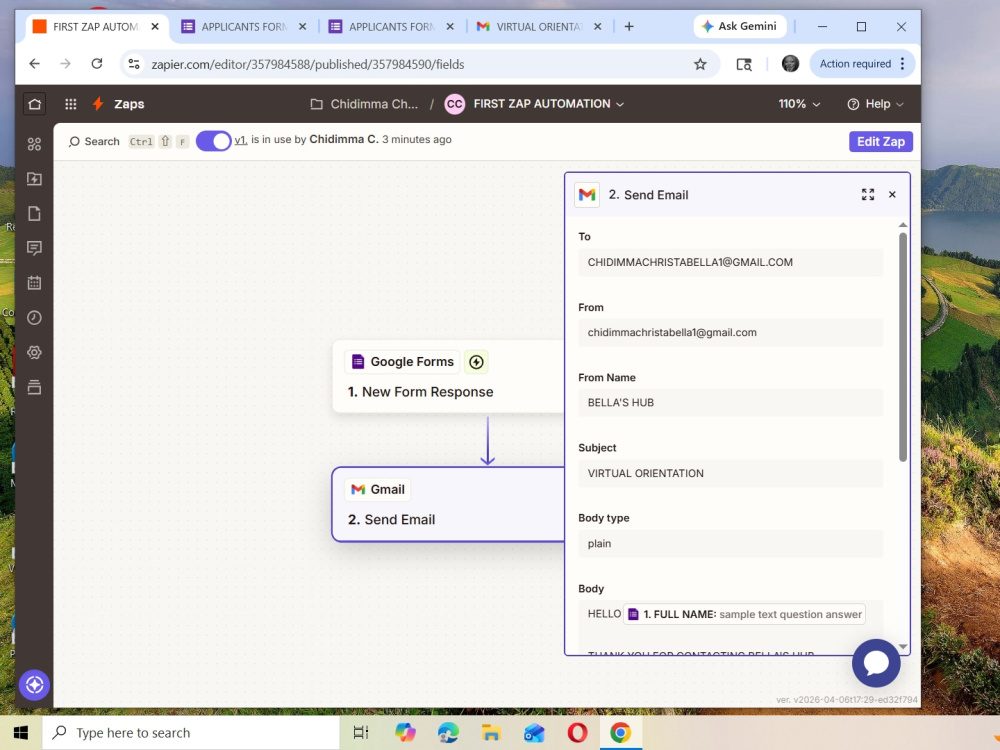Close the VIRTUAL ORIENTATION tab
This screenshot has width=1000, height=750.
pyautogui.click(x=598, y=27)
